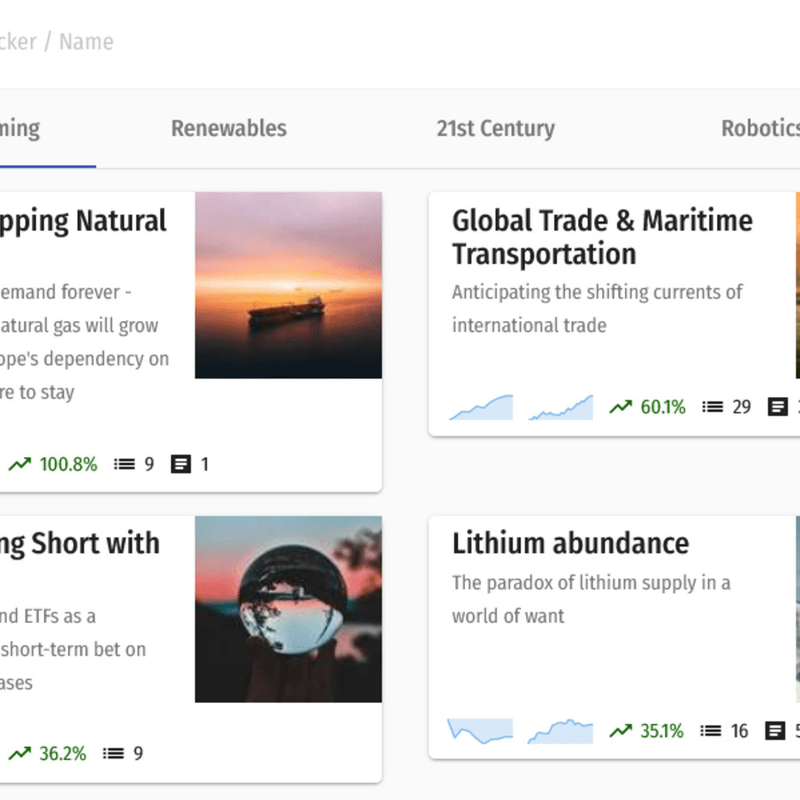
Task: Click the 100.8% trending-up arrow icon
Action: click(20, 464)
